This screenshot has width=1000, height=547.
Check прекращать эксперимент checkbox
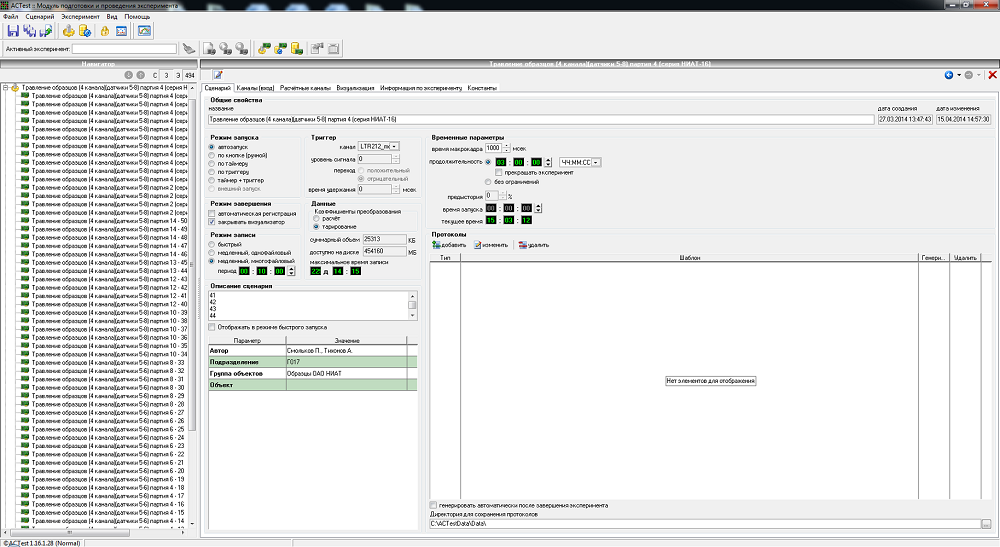tap(499, 173)
